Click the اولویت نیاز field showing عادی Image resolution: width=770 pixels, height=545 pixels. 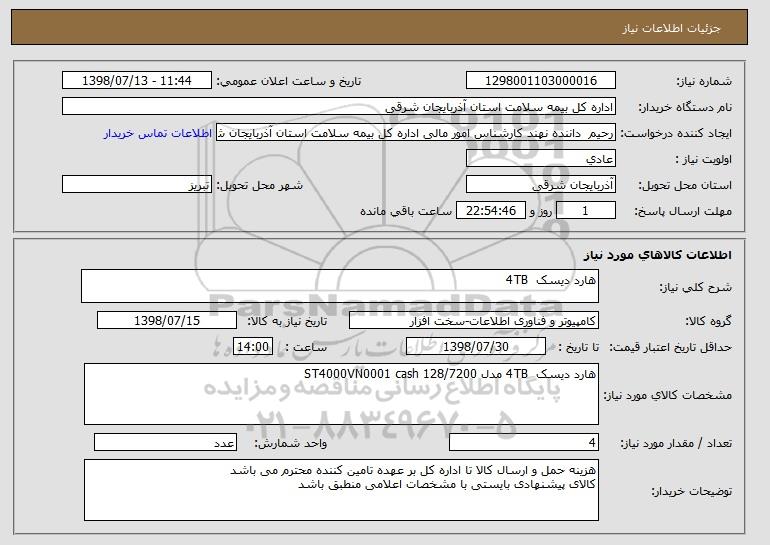click(x=541, y=159)
